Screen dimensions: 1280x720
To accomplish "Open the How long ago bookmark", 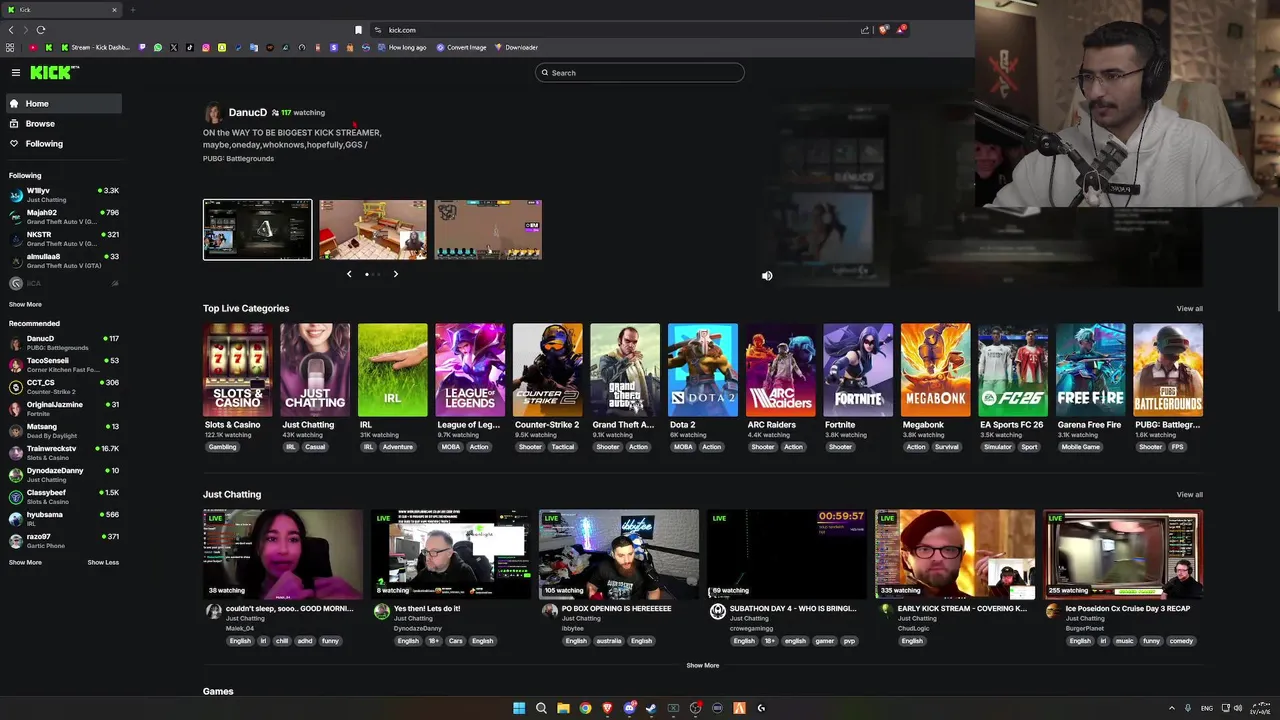I will tap(402, 47).
